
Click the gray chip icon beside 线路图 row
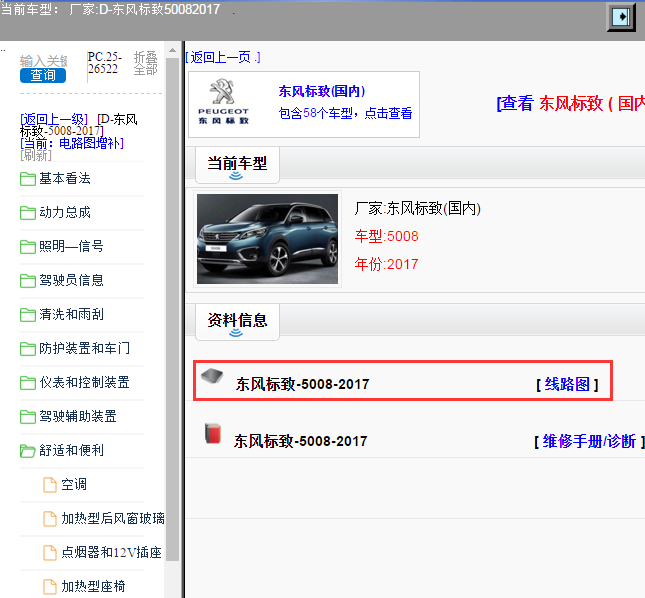point(212,376)
